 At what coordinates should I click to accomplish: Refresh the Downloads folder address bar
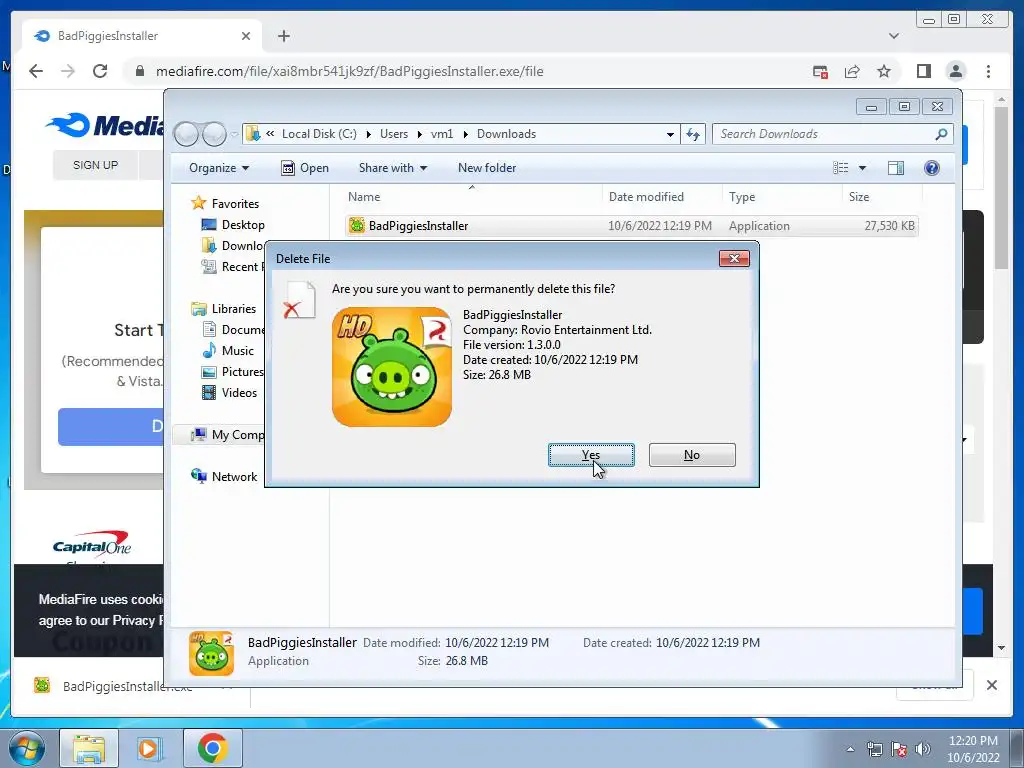click(x=692, y=134)
